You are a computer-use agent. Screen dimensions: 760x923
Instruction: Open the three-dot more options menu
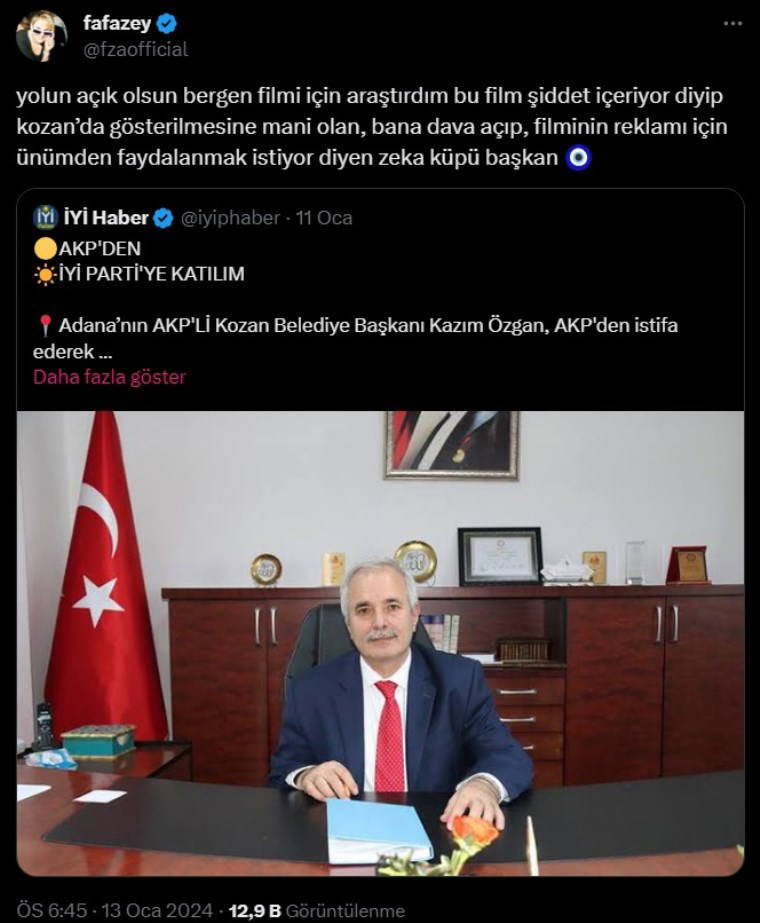pos(732,24)
